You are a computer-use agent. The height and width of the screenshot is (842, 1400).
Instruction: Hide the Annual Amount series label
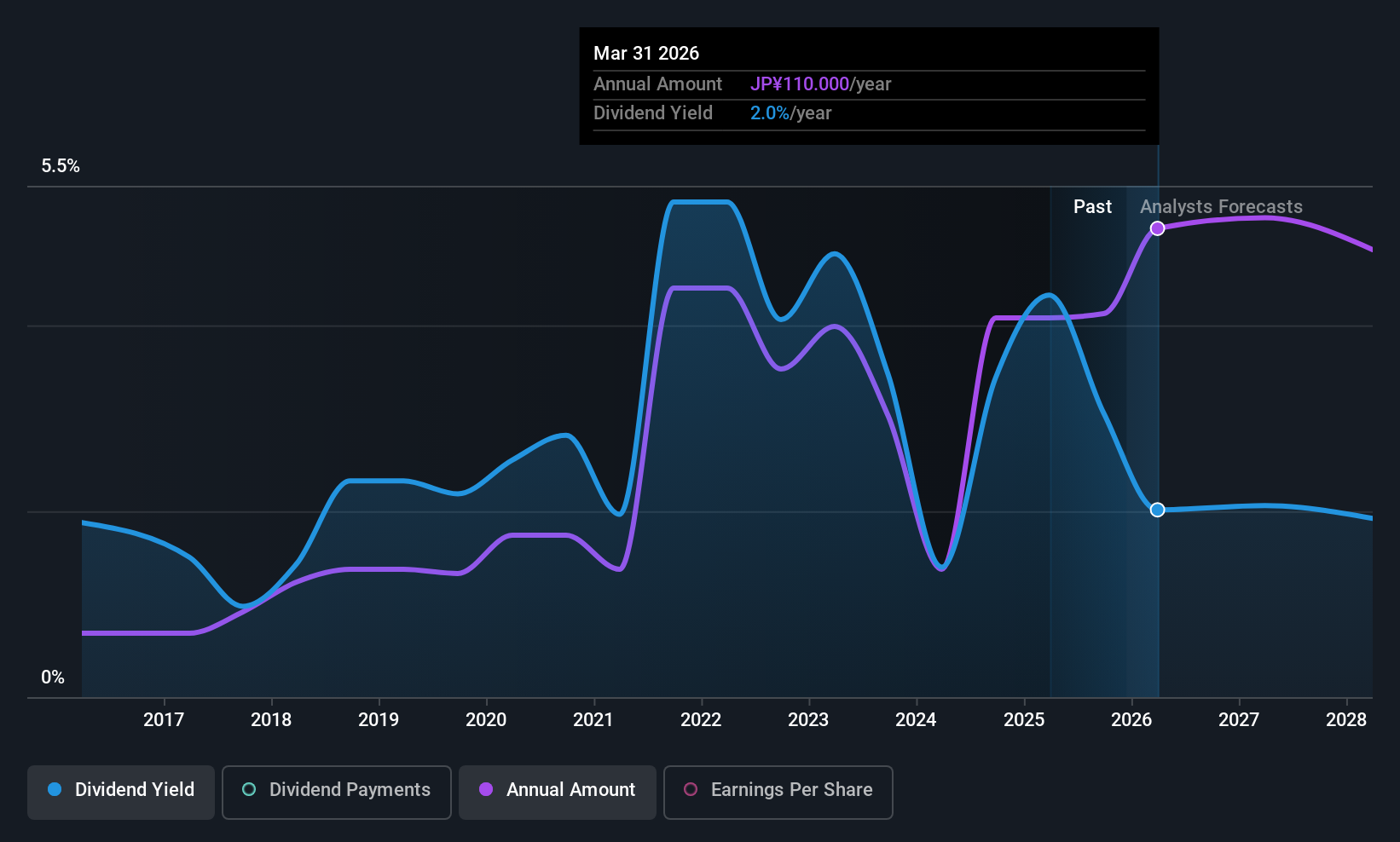(570, 789)
